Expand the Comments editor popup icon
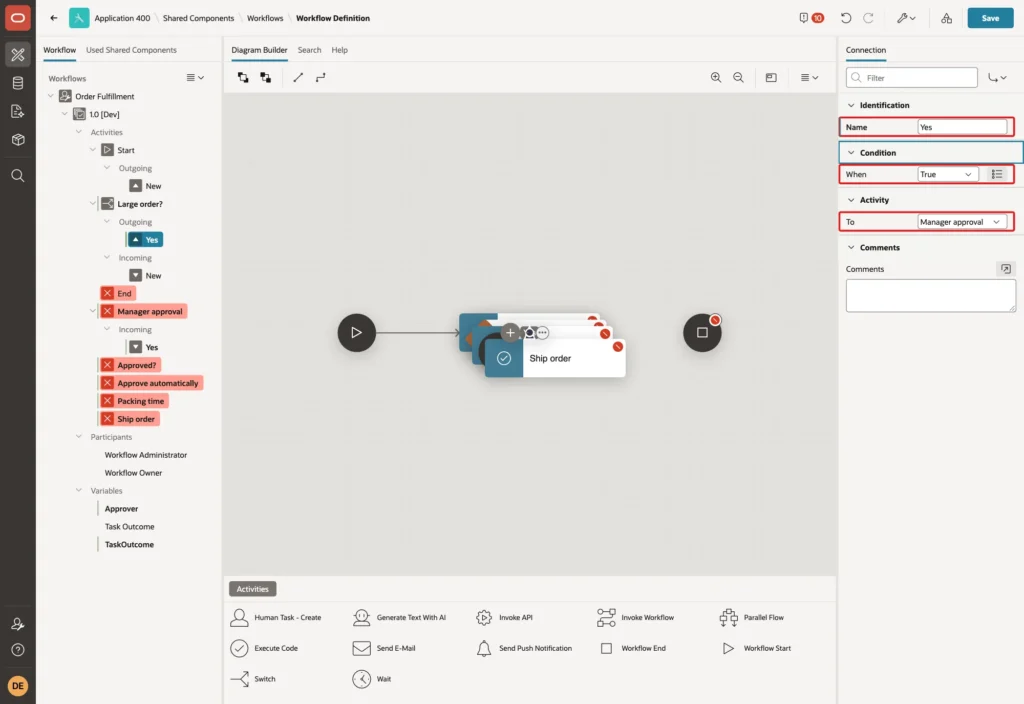1024x704 pixels. (1005, 268)
